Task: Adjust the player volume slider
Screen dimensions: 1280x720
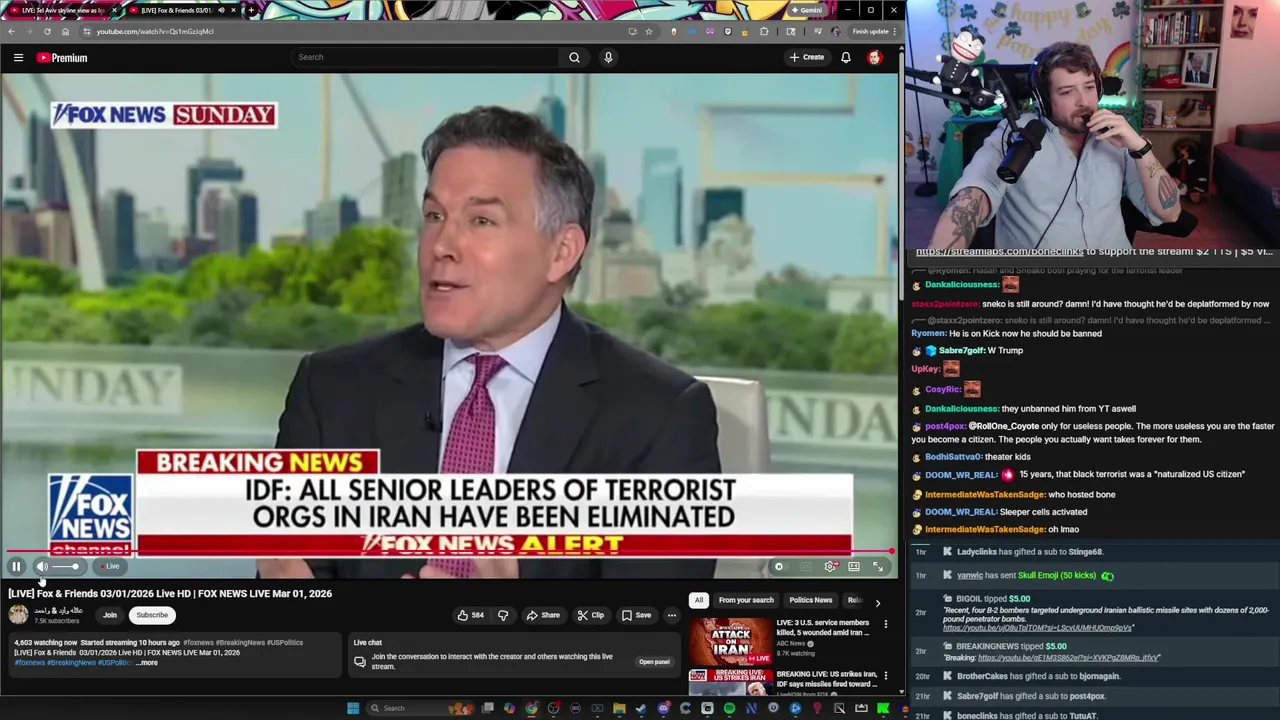Action: point(66,567)
